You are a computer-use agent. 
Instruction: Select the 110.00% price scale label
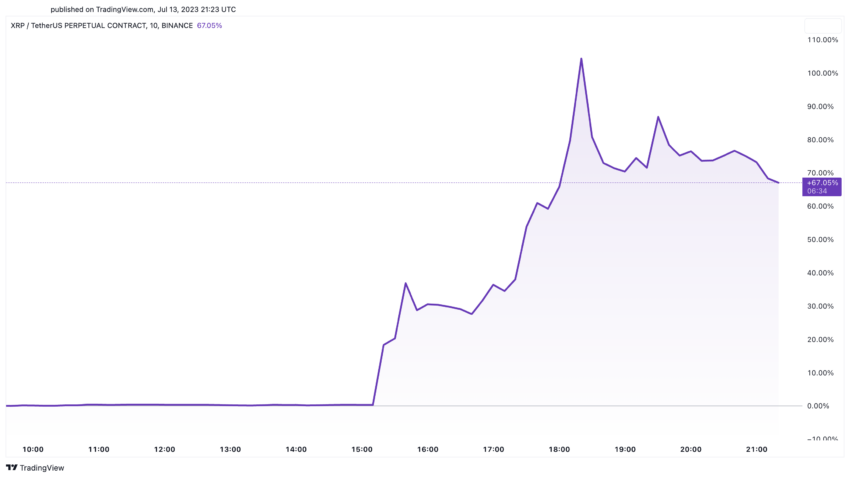(822, 40)
